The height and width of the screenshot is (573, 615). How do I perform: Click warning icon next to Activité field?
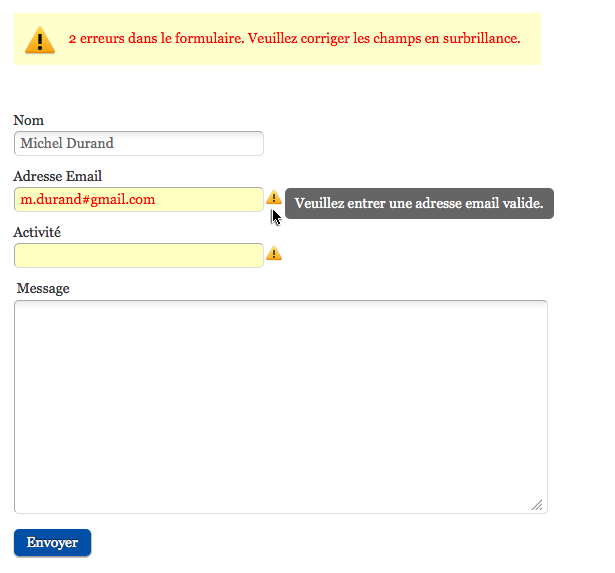click(274, 254)
